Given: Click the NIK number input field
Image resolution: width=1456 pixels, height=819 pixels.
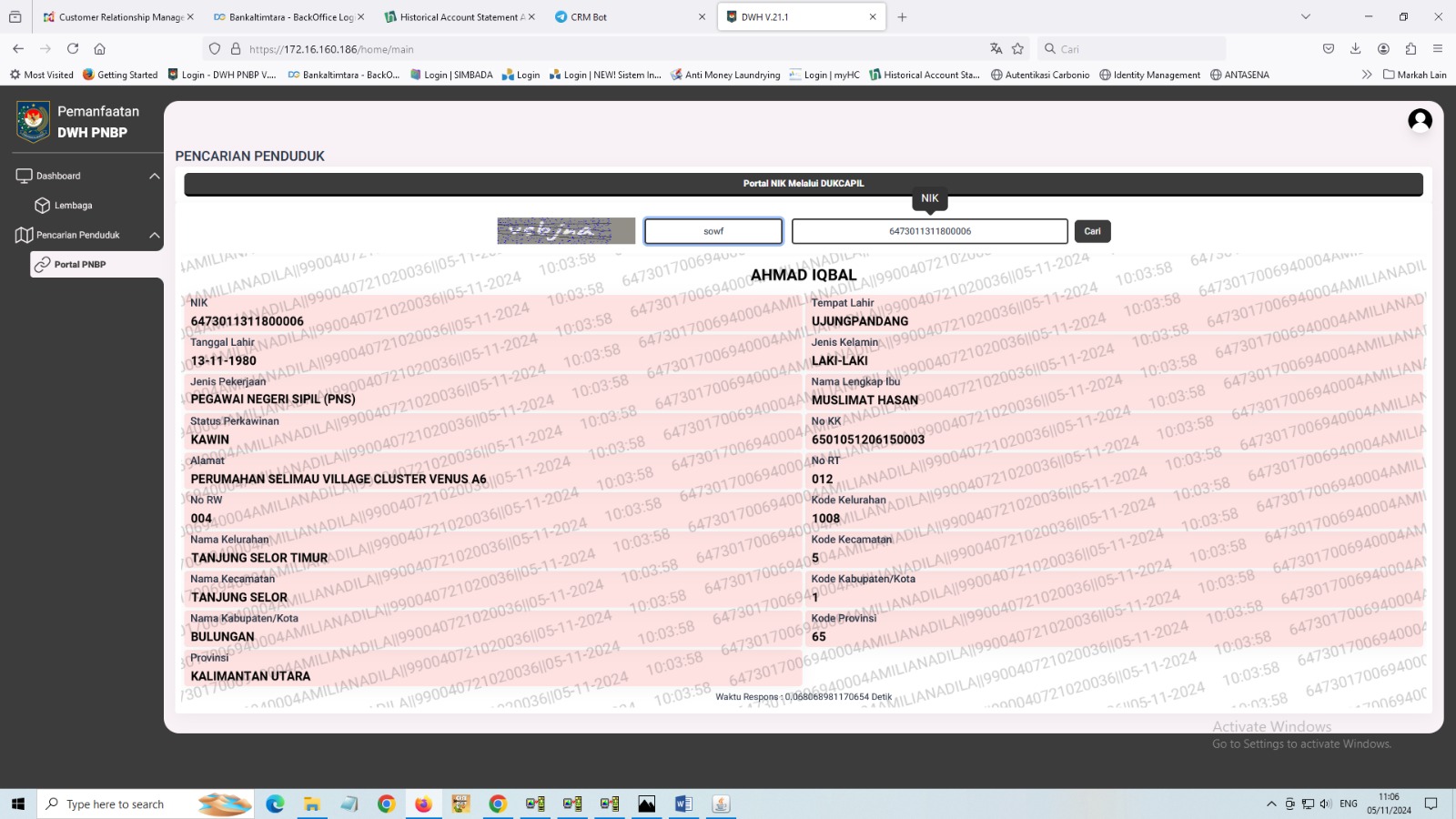Looking at the screenshot, I should click(x=929, y=231).
